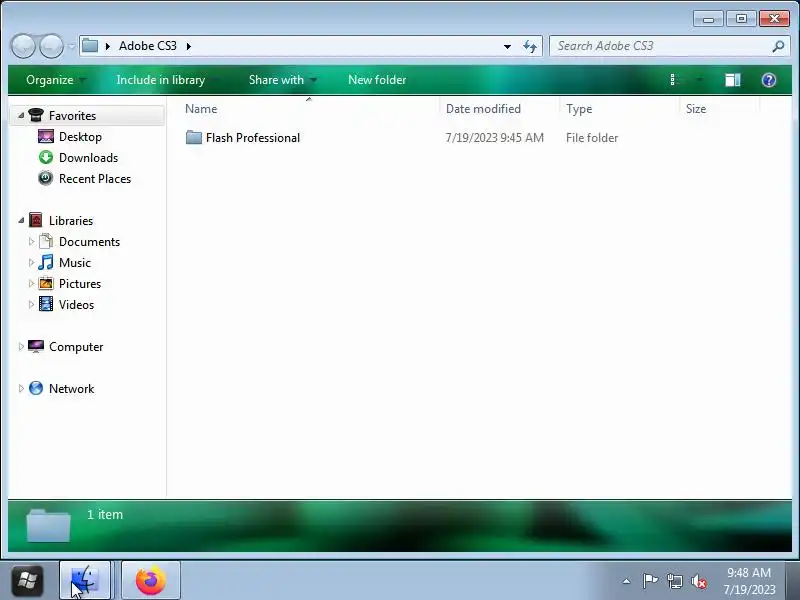Screen dimensions: 800x600
Task: Expand the Pictures library node
Action: tap(31, 283)
